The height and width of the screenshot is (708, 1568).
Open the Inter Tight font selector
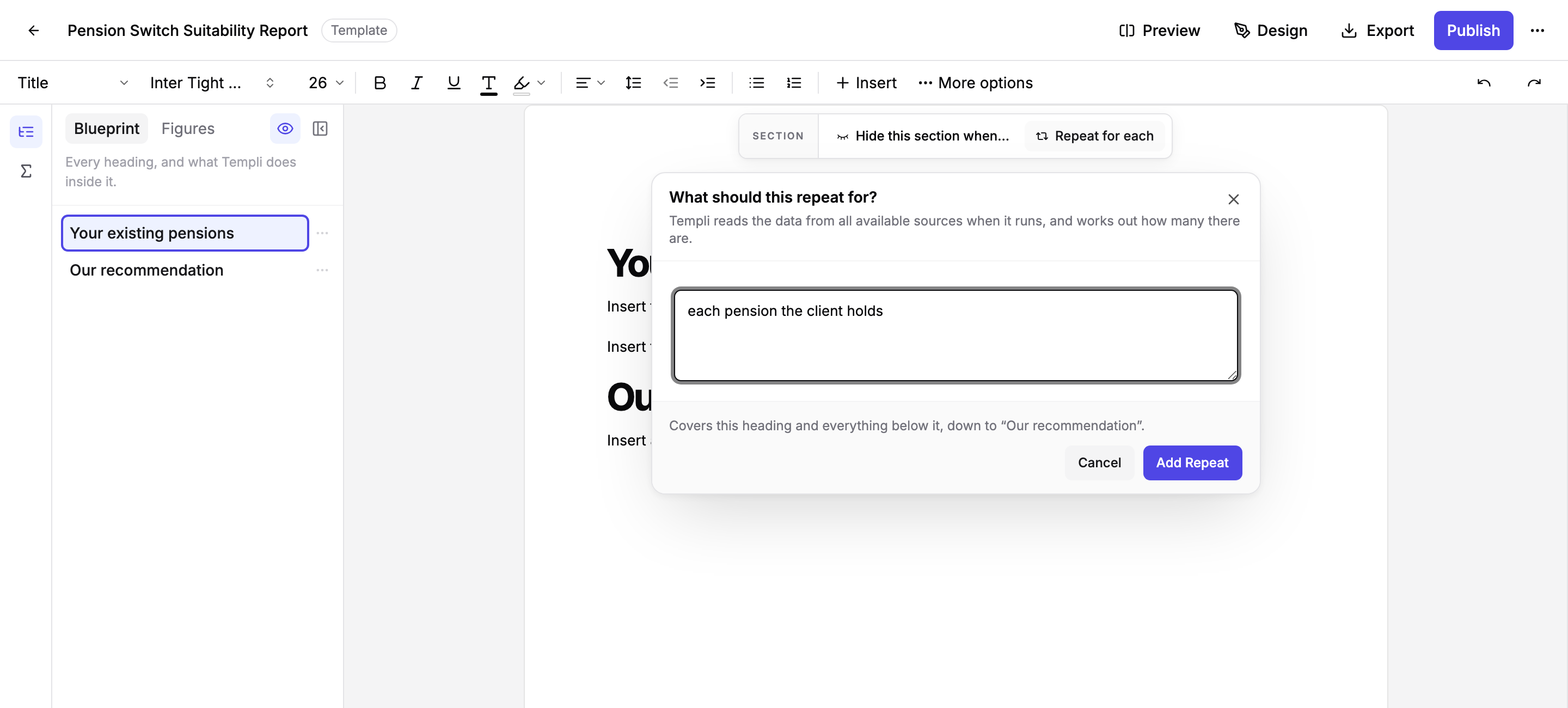pyautogui.click(x=211, y=83)
